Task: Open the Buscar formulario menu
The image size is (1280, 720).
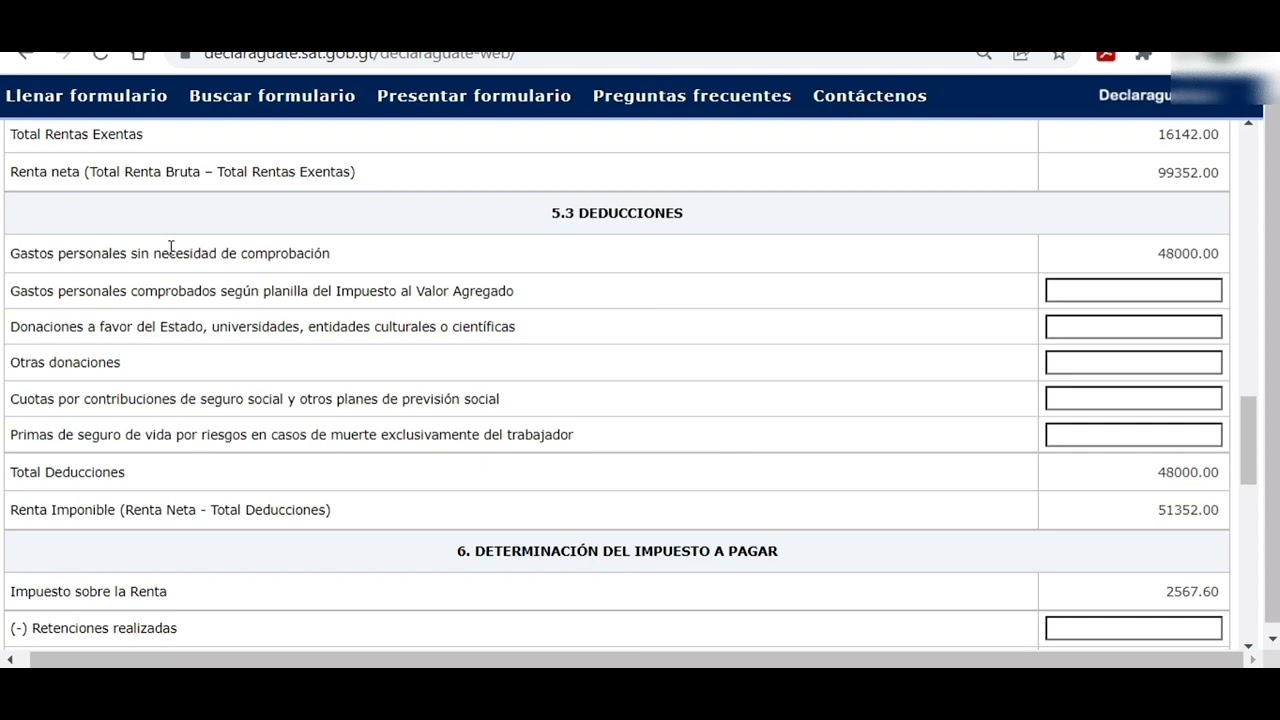Action: 272,96
